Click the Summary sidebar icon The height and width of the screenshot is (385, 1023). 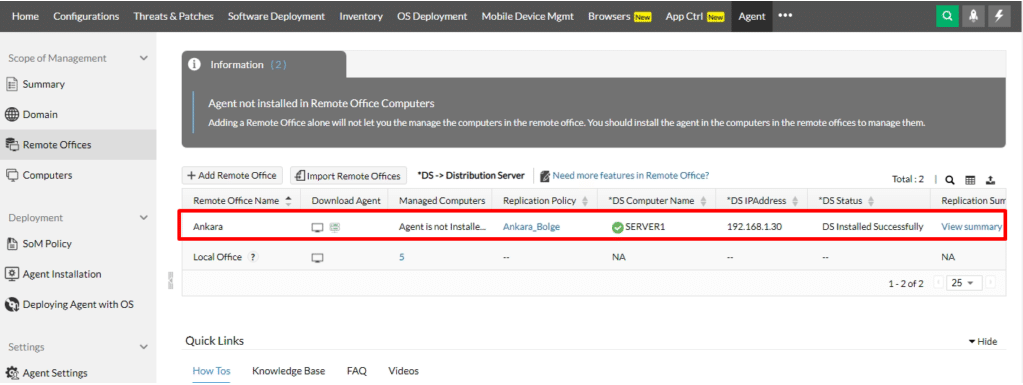click(x=12, y=84)
